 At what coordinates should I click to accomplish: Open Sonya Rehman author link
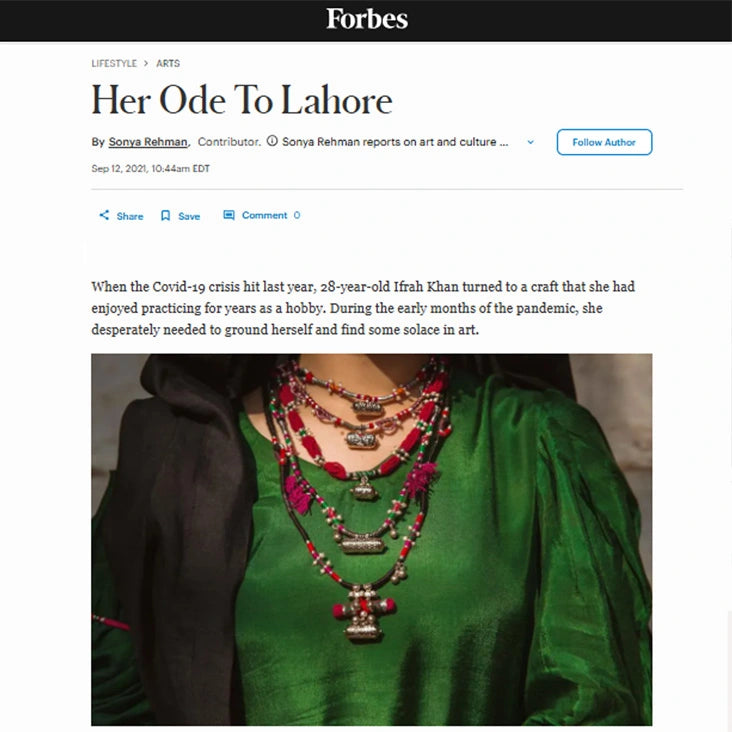(x=148, y=141)
